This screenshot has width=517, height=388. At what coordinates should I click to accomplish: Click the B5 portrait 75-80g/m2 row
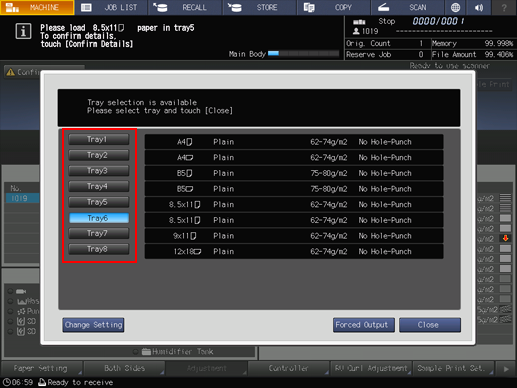click(294, 173)
